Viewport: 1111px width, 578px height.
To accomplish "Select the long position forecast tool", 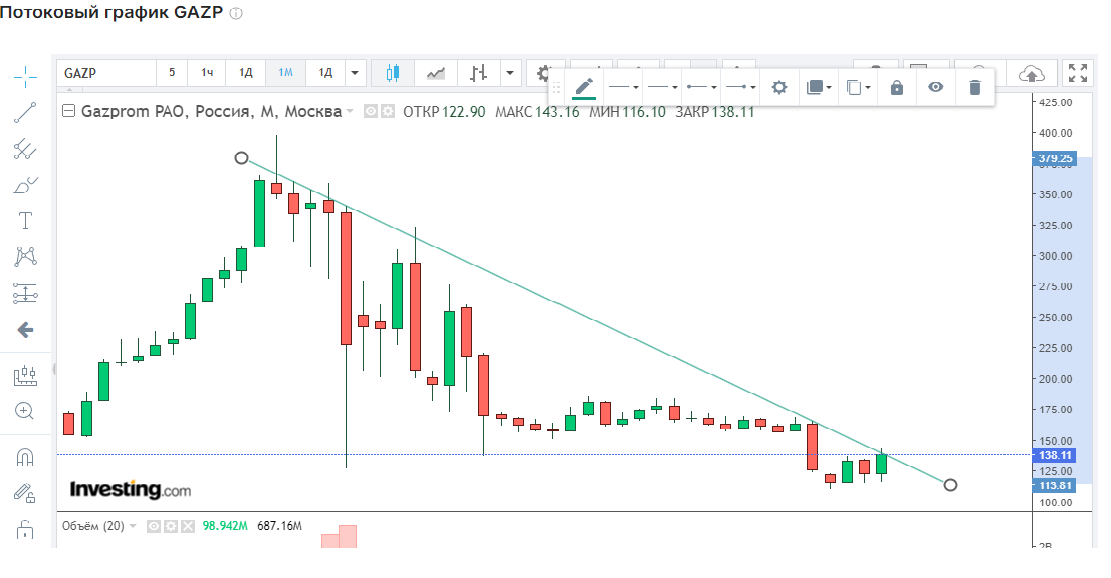I will pyautogui.click(x=26, y=293).
